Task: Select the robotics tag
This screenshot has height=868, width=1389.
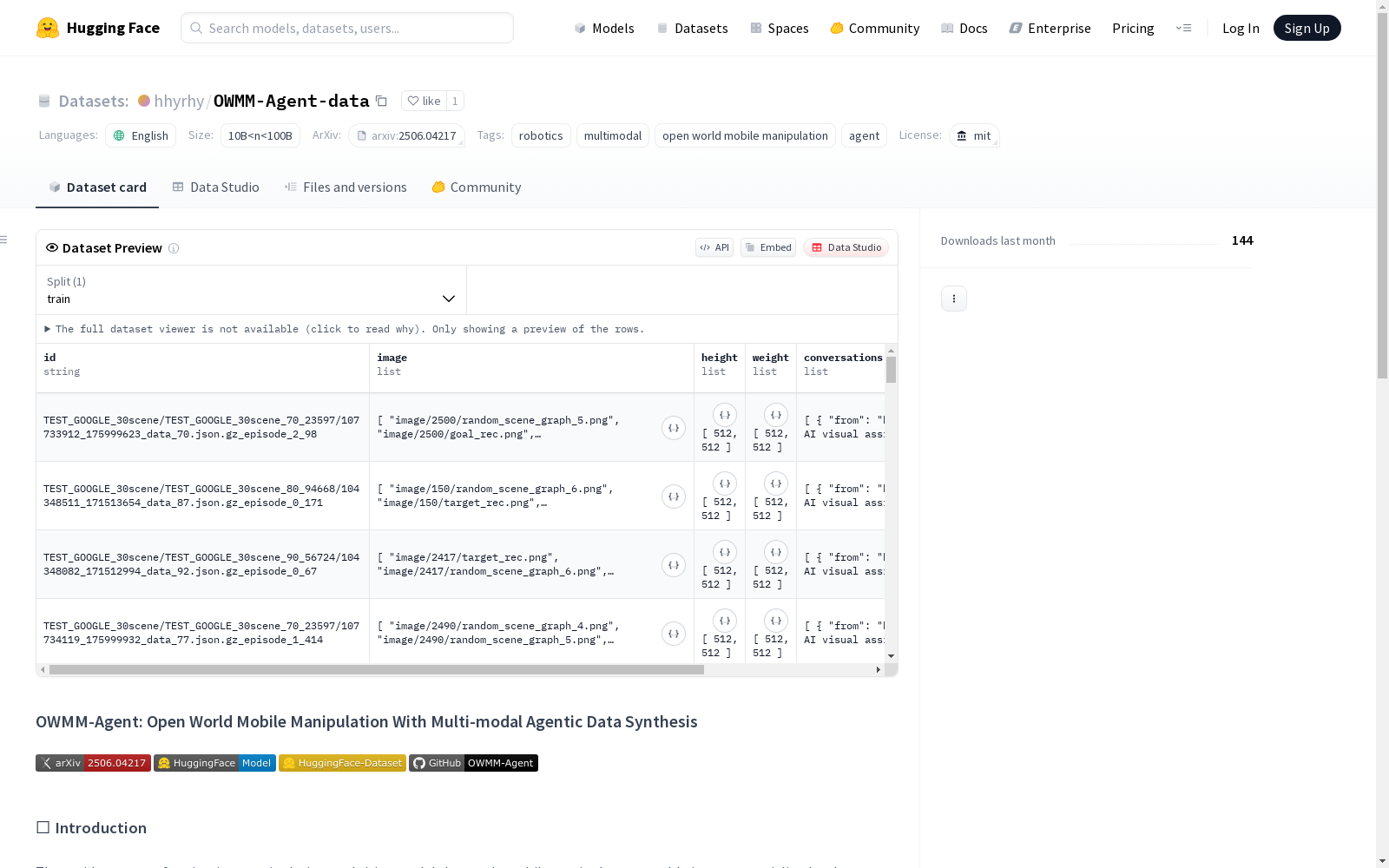Action: click(541, 135)
